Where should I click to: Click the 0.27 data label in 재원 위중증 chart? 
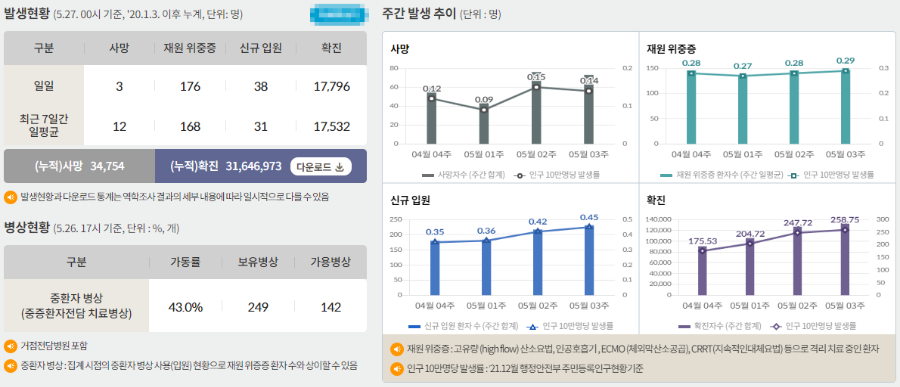pyautogui.click(x=743, y=66)
